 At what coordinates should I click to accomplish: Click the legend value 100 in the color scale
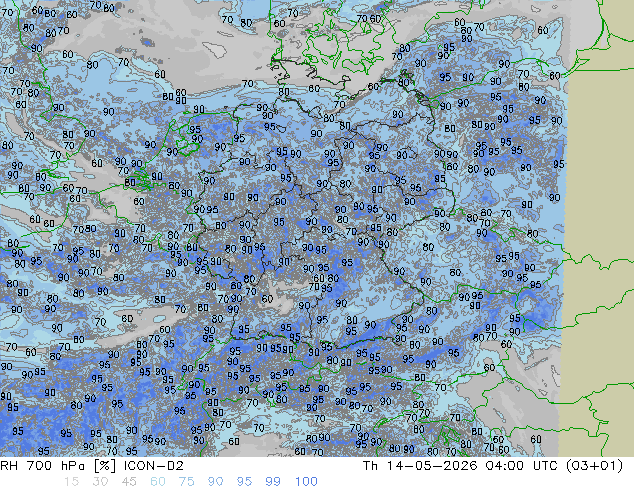[x=306, y=482]
